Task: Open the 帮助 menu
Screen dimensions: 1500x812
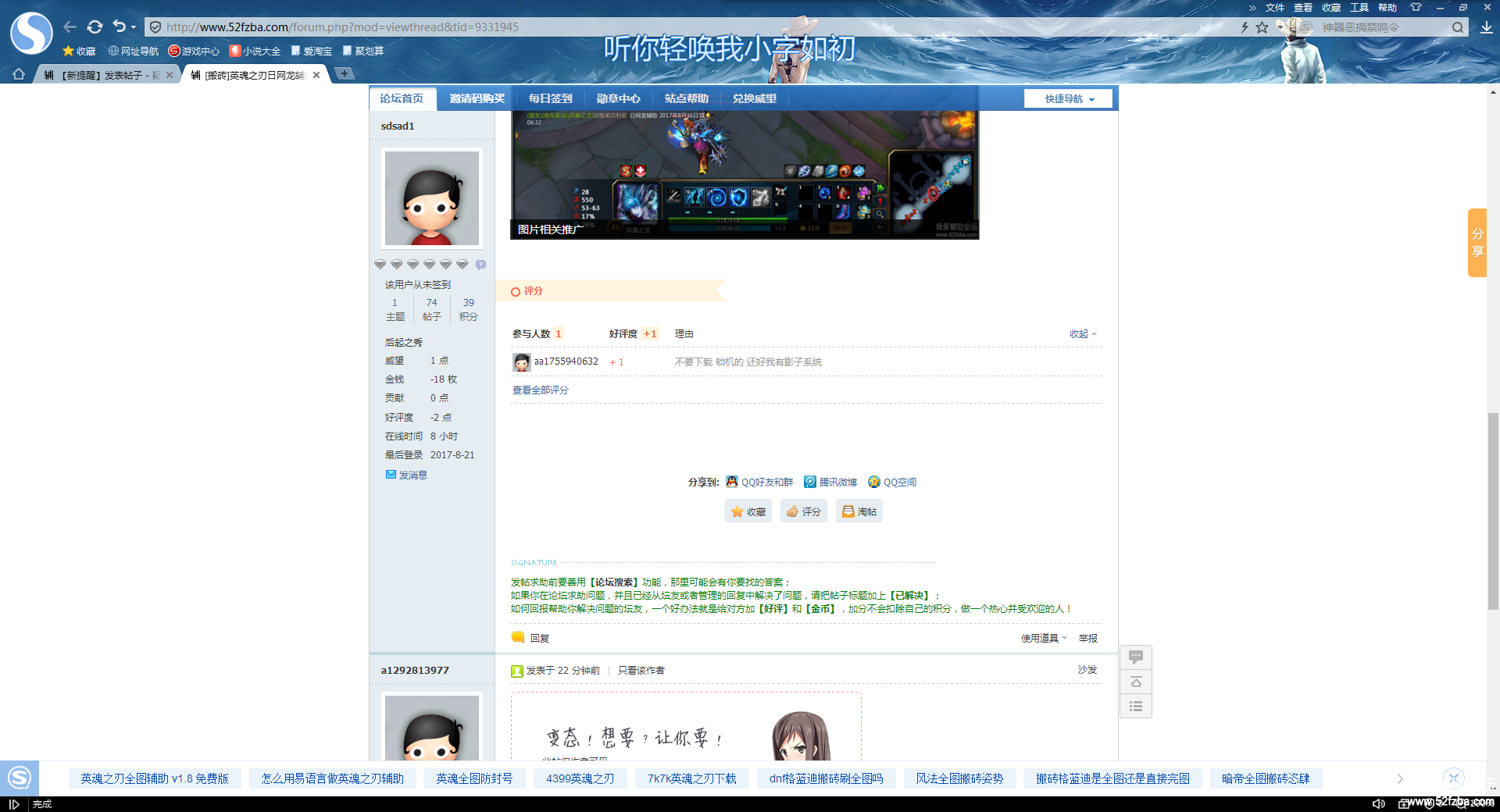Action: pos(1387,8)
